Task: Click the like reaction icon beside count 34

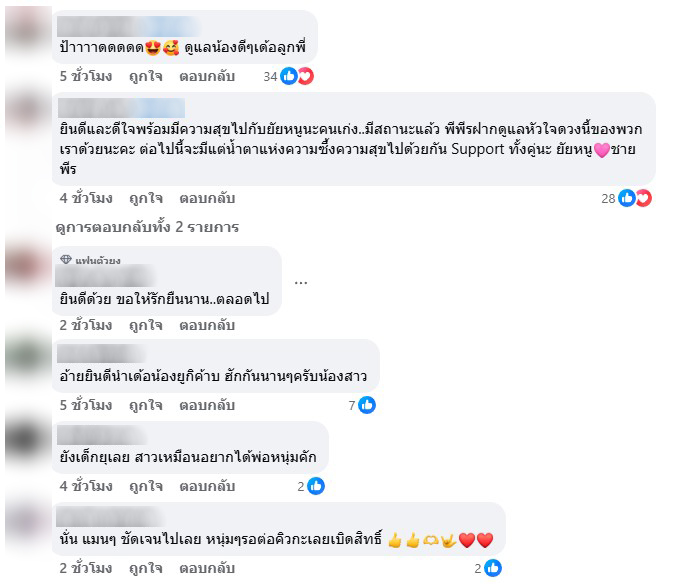Action: pos(289,76)
